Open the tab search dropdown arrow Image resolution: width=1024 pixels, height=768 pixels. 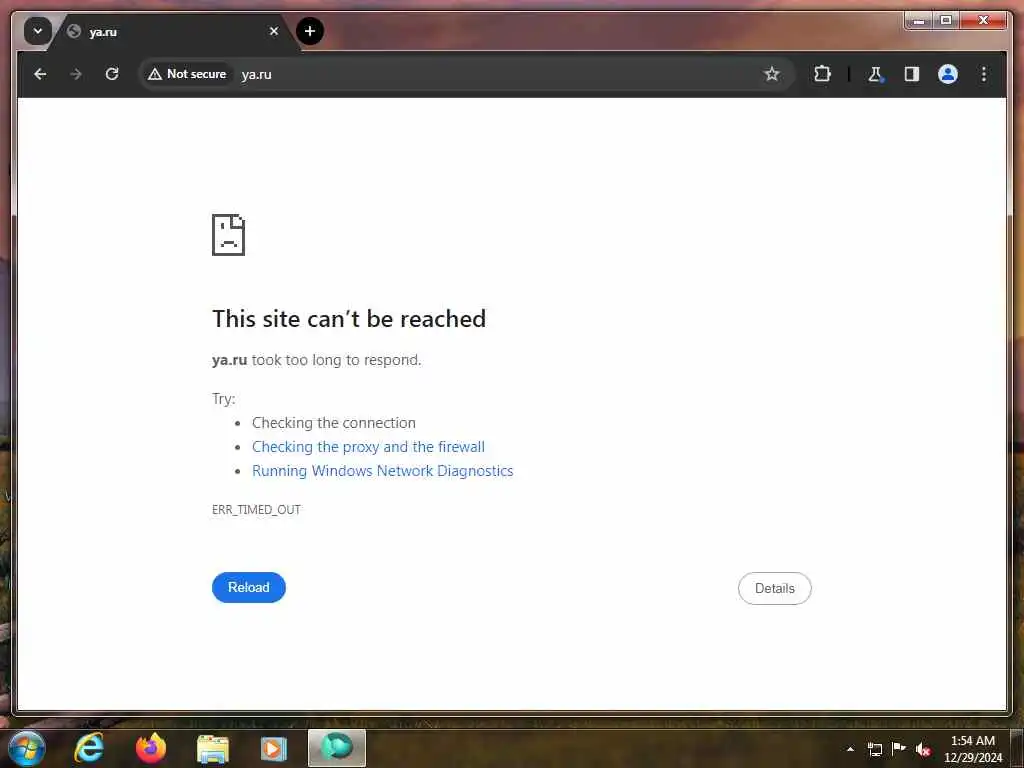coord(37,31)
